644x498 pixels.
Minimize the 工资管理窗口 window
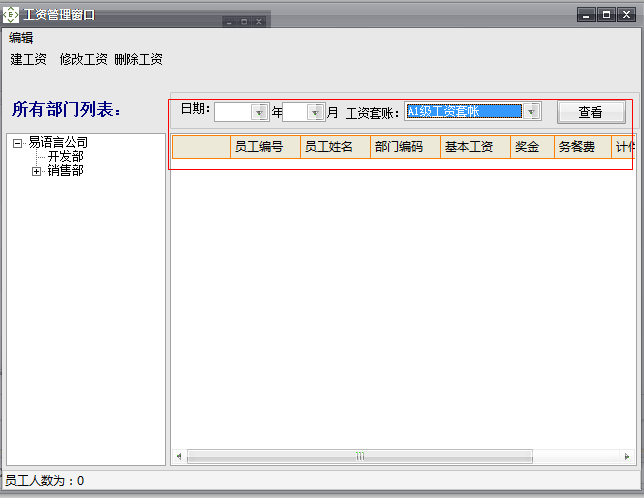click(x=586, y=15)
